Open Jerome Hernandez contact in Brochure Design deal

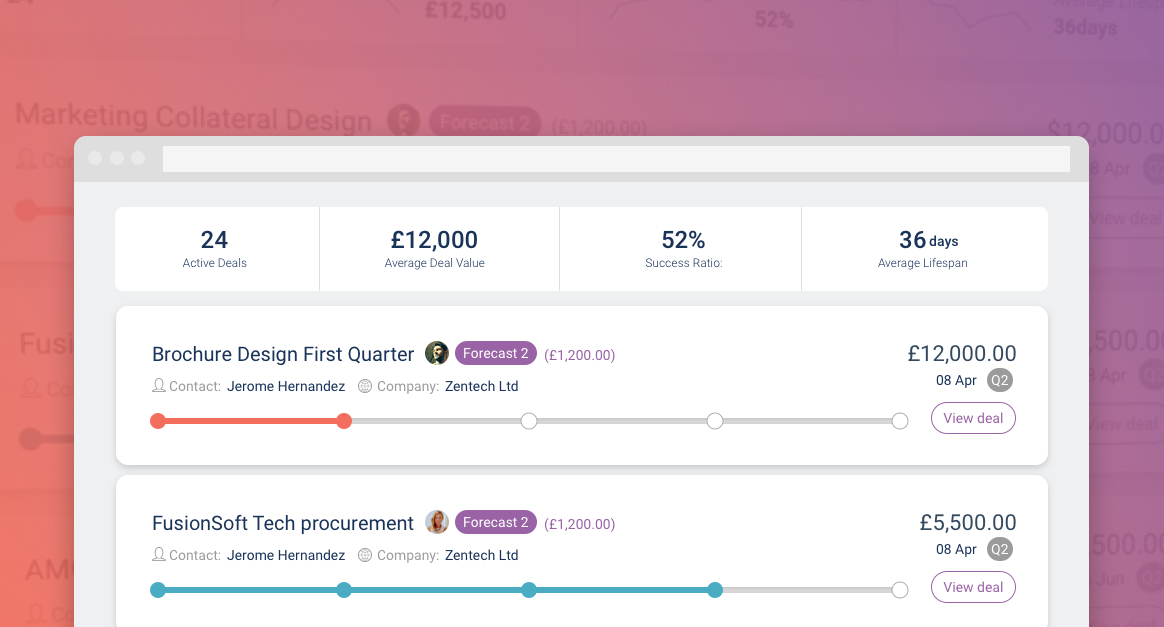pyautogui.click(x=286, y=386)
